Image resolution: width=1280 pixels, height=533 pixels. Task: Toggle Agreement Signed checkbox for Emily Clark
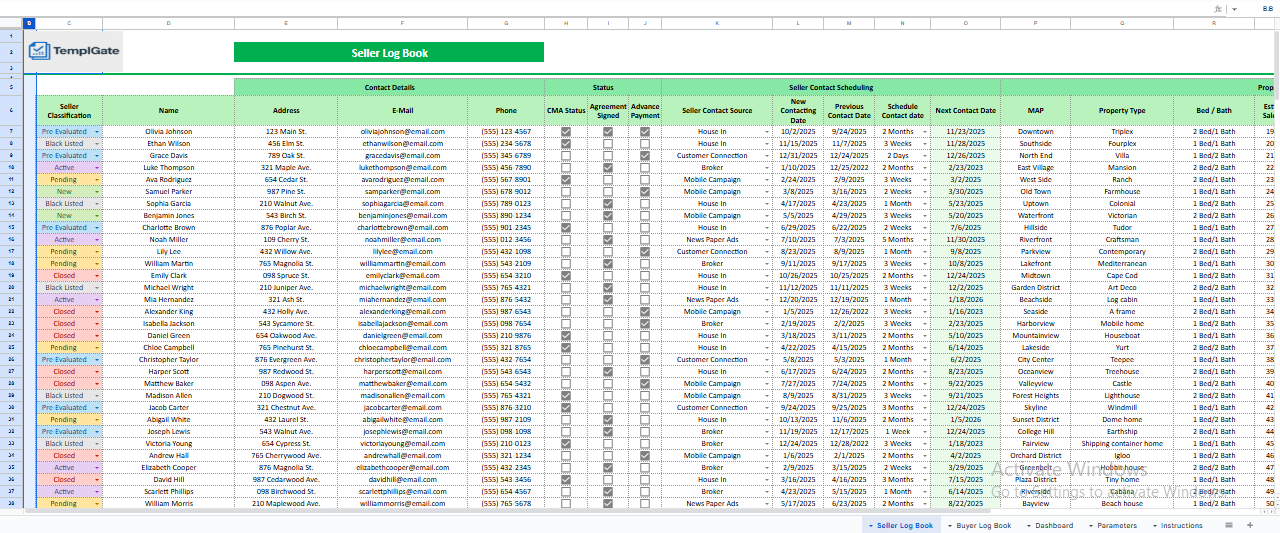[x=608, y=275]
